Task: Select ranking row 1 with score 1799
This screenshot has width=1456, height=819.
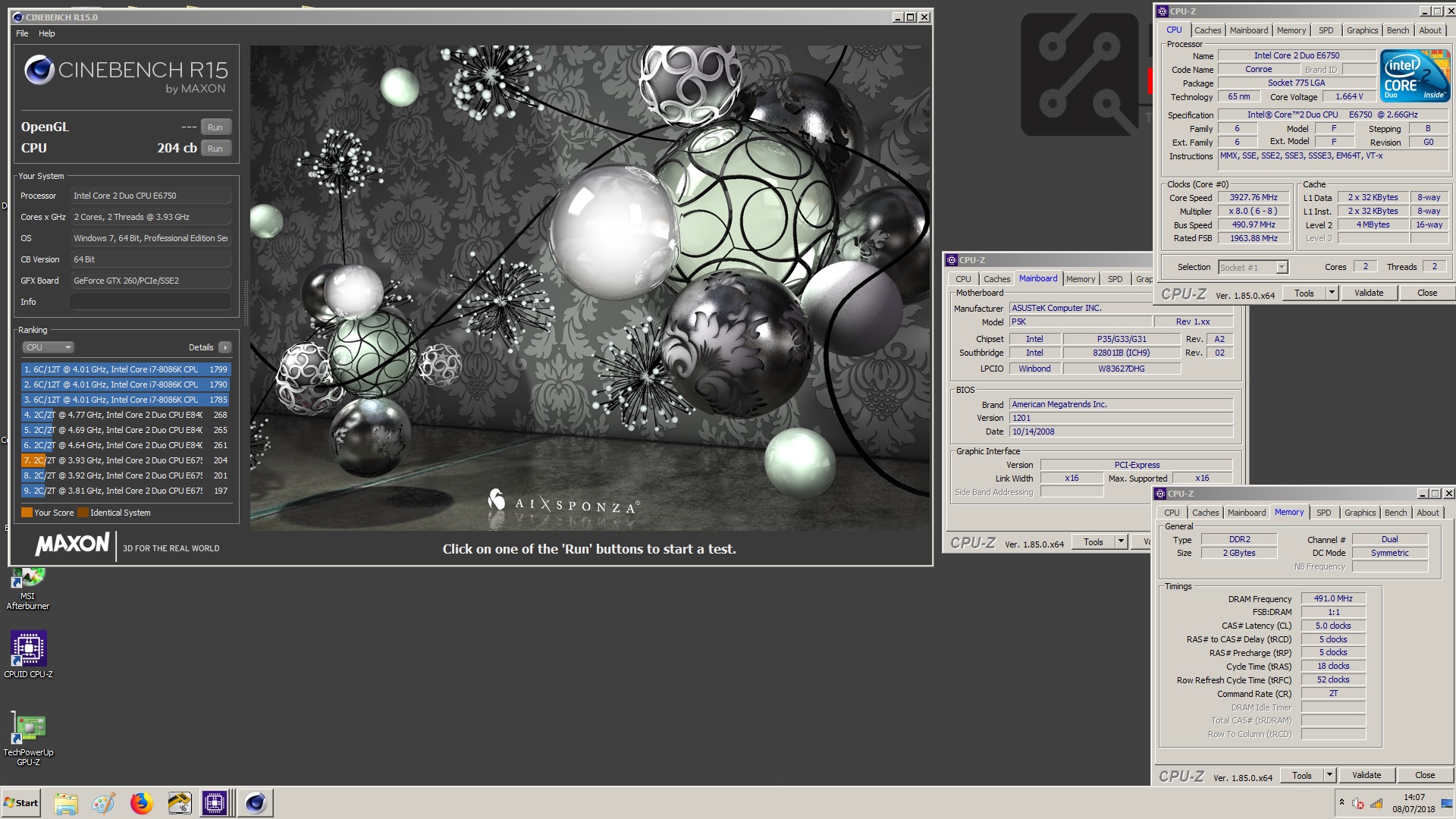Action: pyautogui.click(x=126, y=369)
